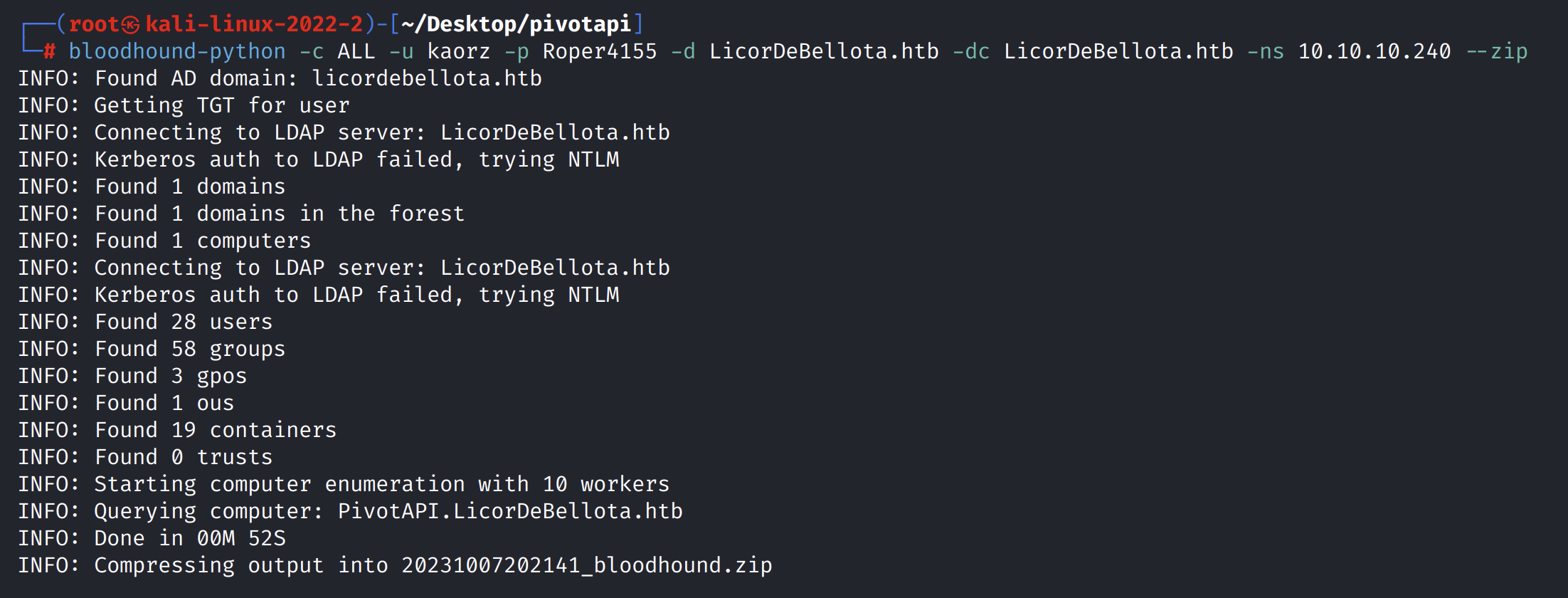Click the ~/Desktop/pivotapi path in the prompt
Viewport: 1568px width, 598px height.
click(516, 25)
